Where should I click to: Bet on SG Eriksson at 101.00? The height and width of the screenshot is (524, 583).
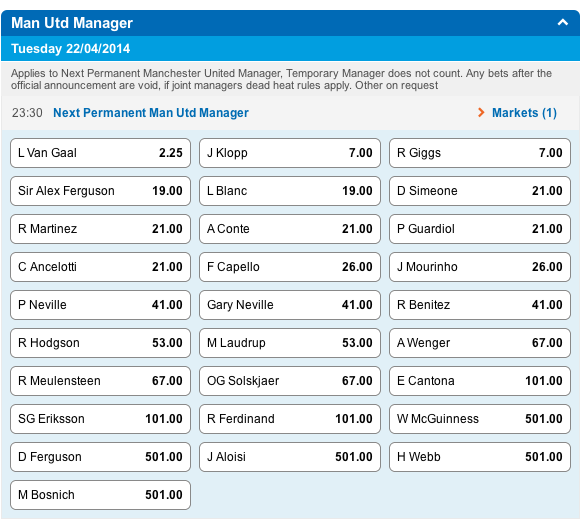coord(100,419)
